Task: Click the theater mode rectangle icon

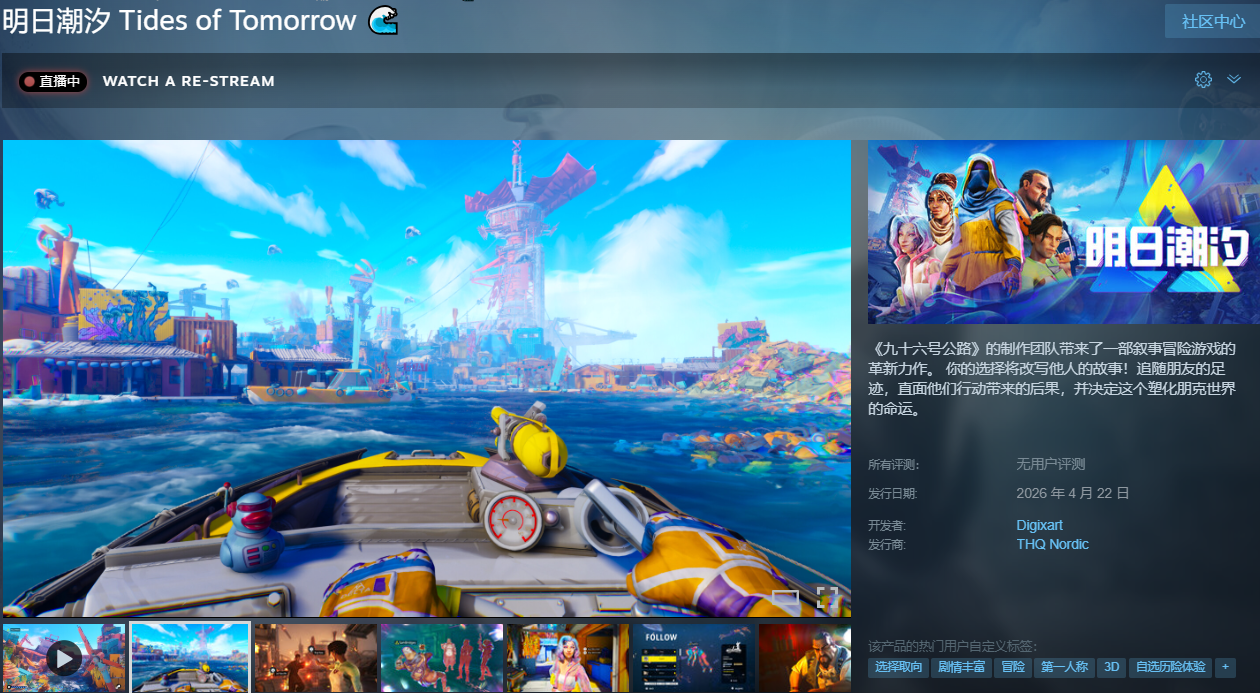Action: click(x=785, y=598)
